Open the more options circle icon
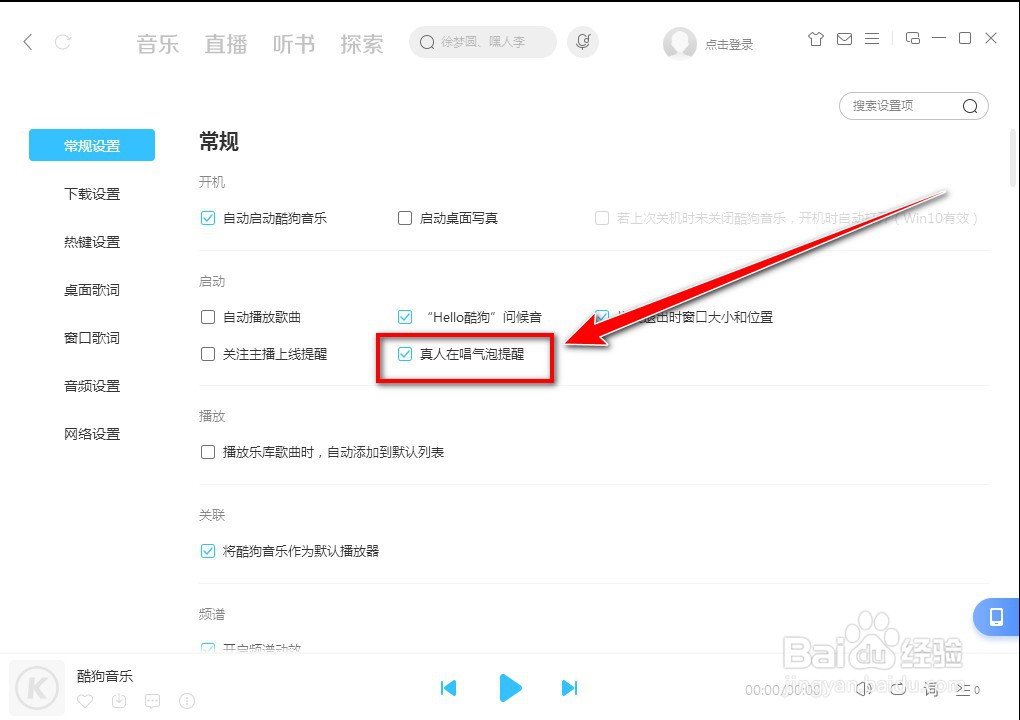This screenshot has height=720, width=1020. pyautogui.click(x=187, y=701)
